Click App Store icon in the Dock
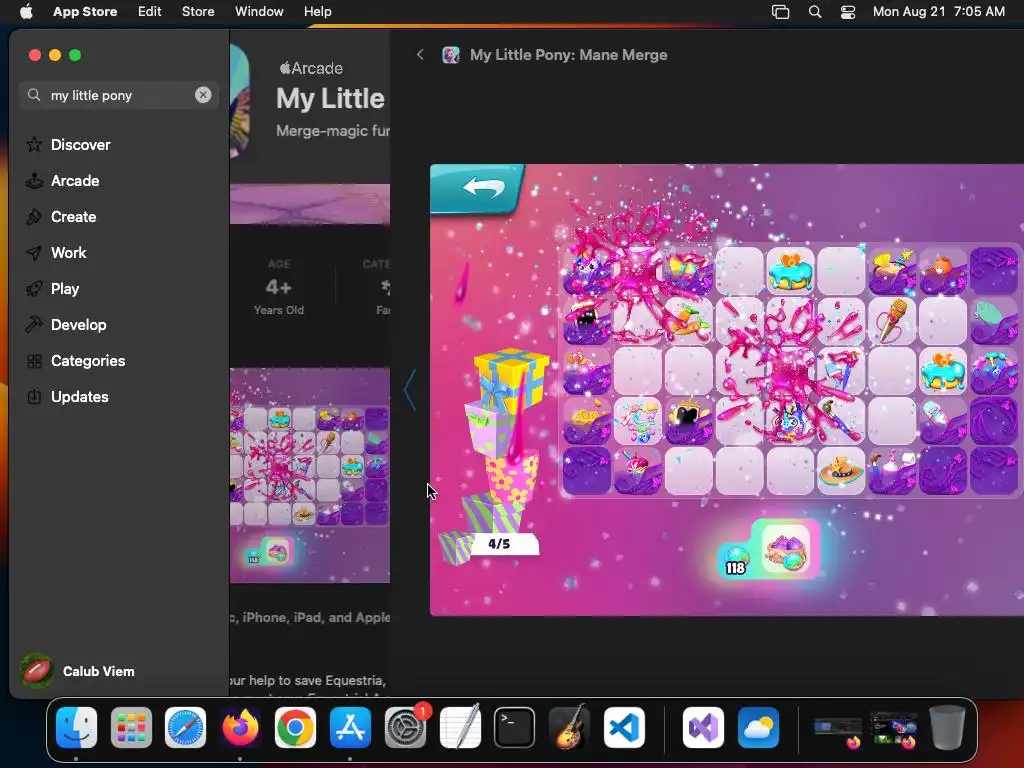This screenshot has height=768, width=1024. click(x=350, y=727)
